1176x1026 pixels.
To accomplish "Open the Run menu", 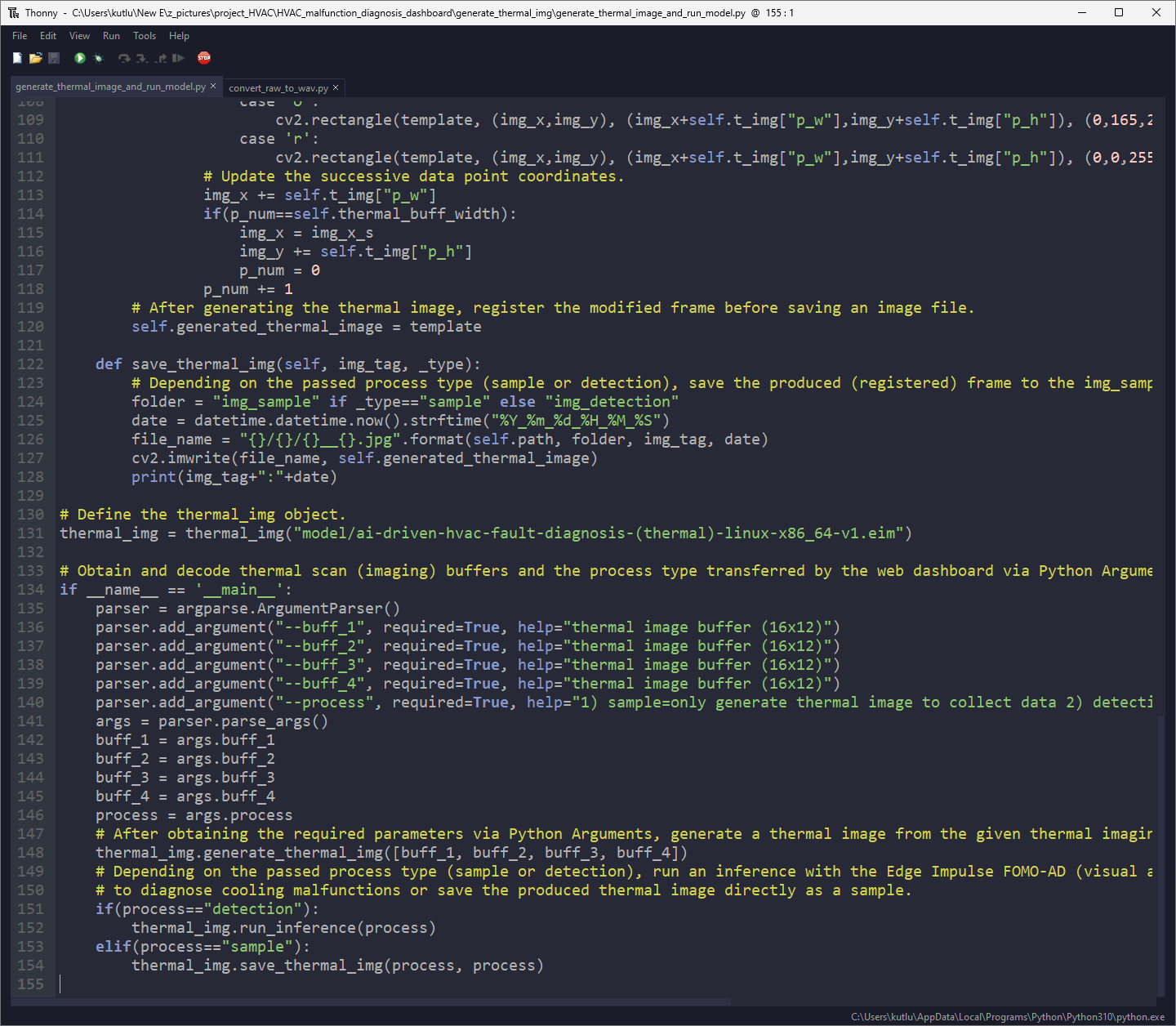I will pos(111,36).
